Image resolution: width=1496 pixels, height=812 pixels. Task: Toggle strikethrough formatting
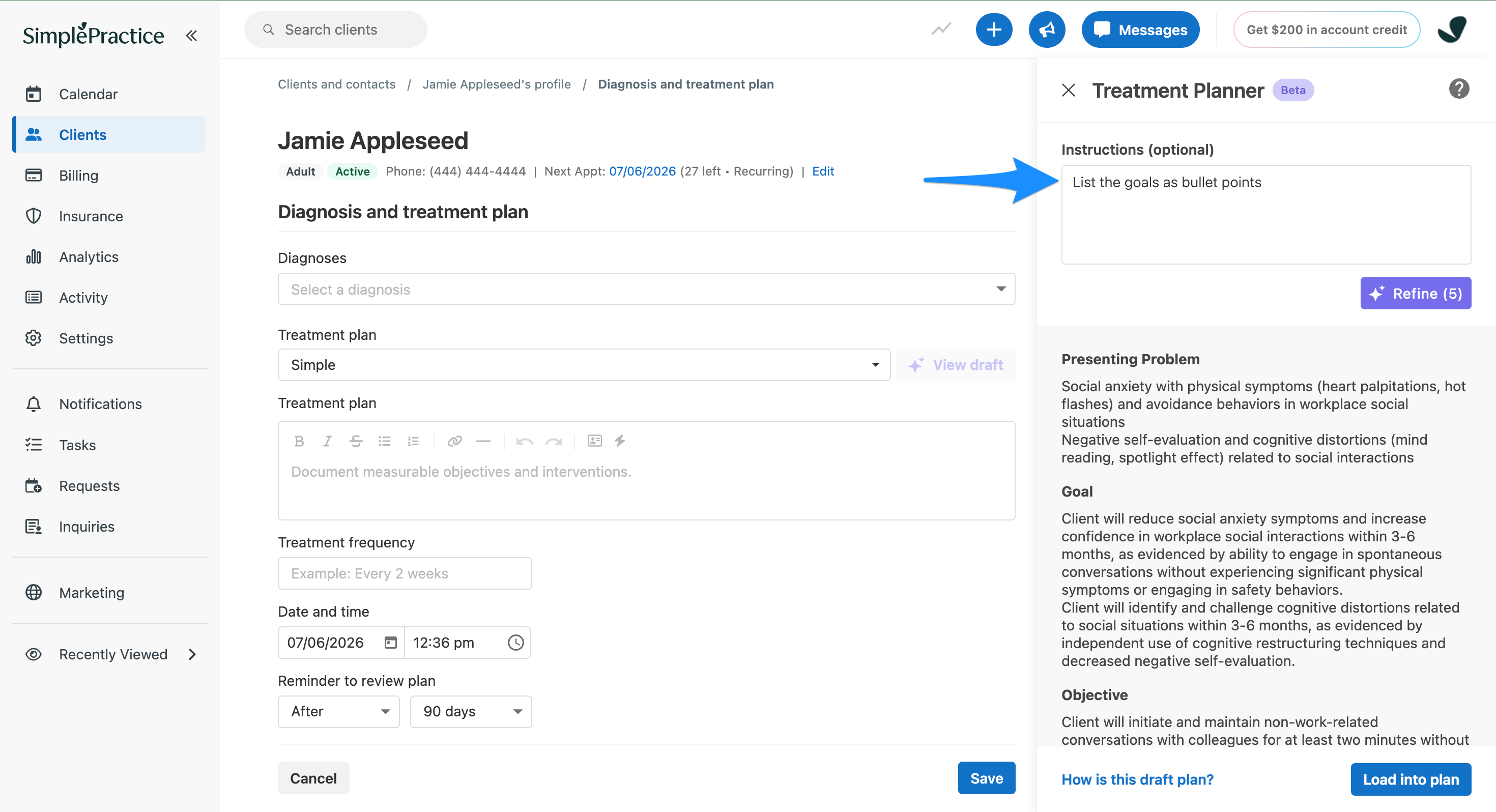pos(356,442)
